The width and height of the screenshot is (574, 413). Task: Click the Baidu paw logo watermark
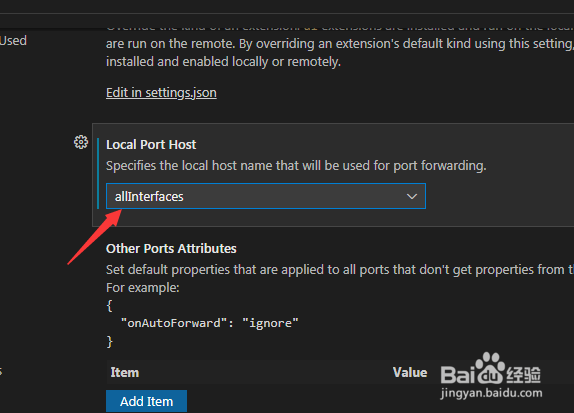click(x=490, y=368)
